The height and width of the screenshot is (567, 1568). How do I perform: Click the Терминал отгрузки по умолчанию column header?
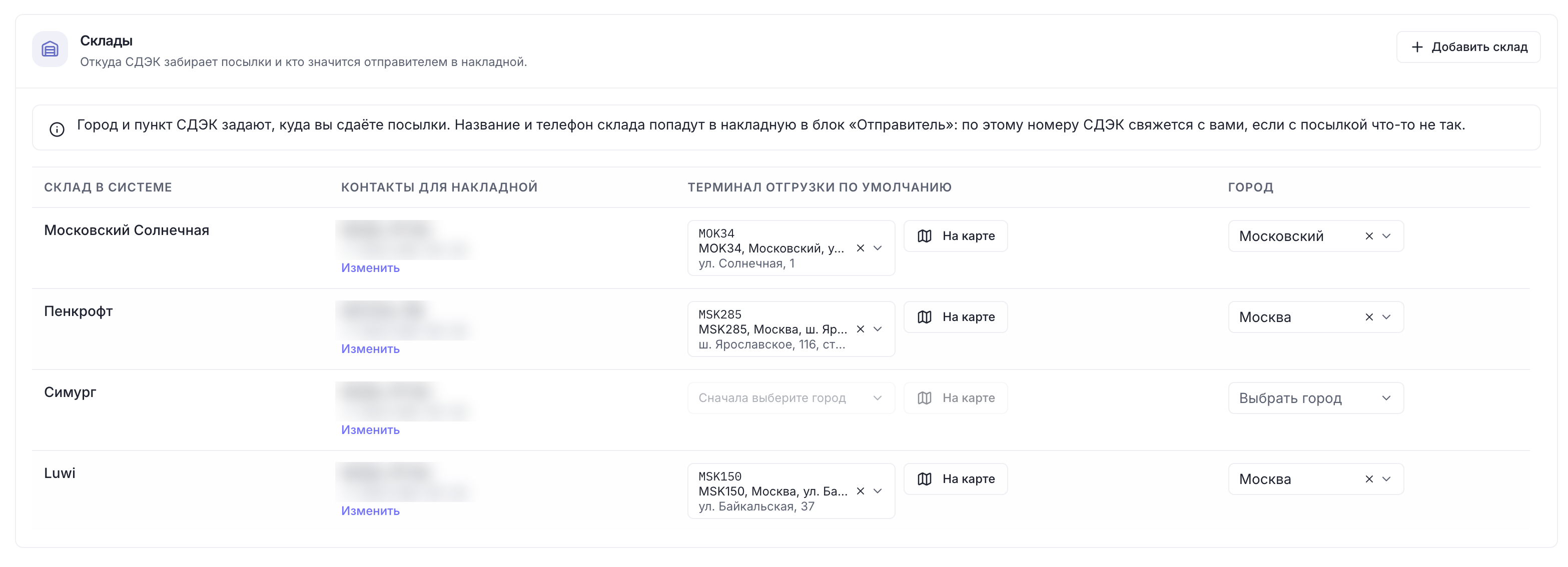pyautogui.click(x=820, y=187)
